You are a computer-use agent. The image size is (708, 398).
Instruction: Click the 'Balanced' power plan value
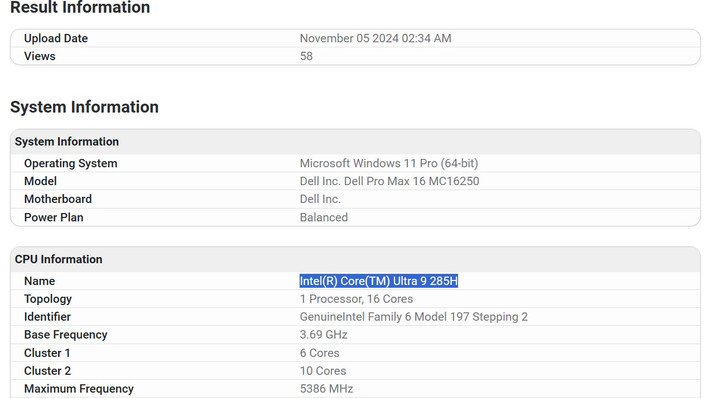(324, 217)
